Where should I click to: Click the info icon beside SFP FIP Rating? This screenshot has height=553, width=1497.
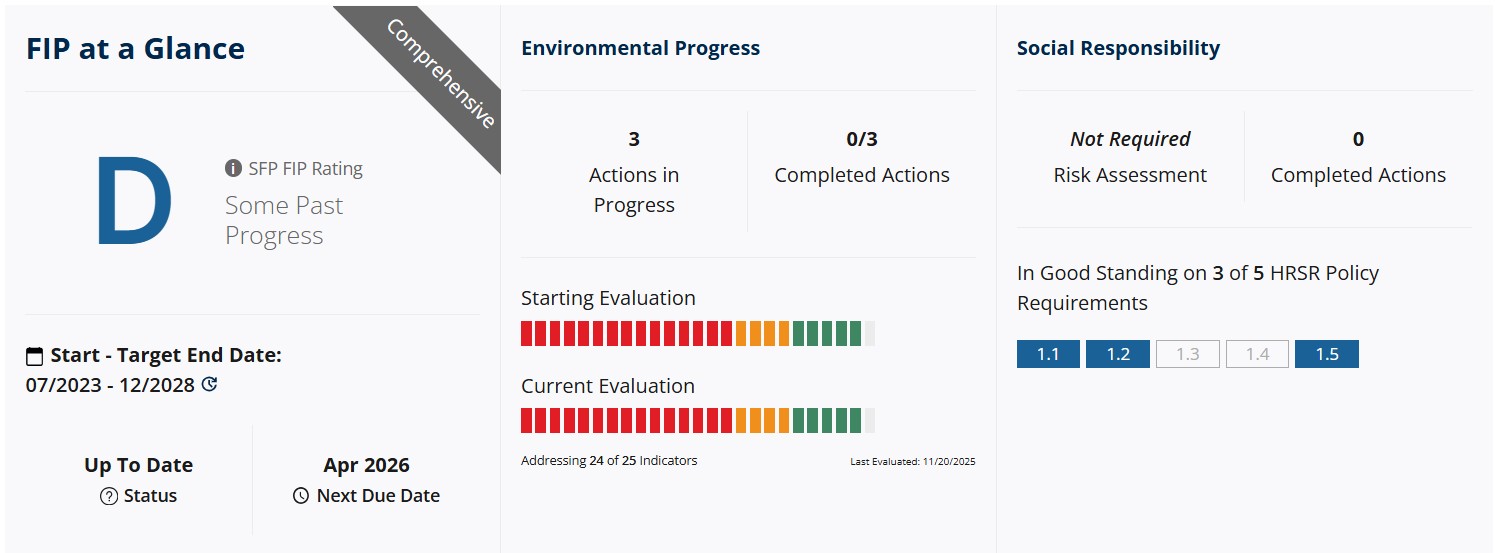click(233, 168)
